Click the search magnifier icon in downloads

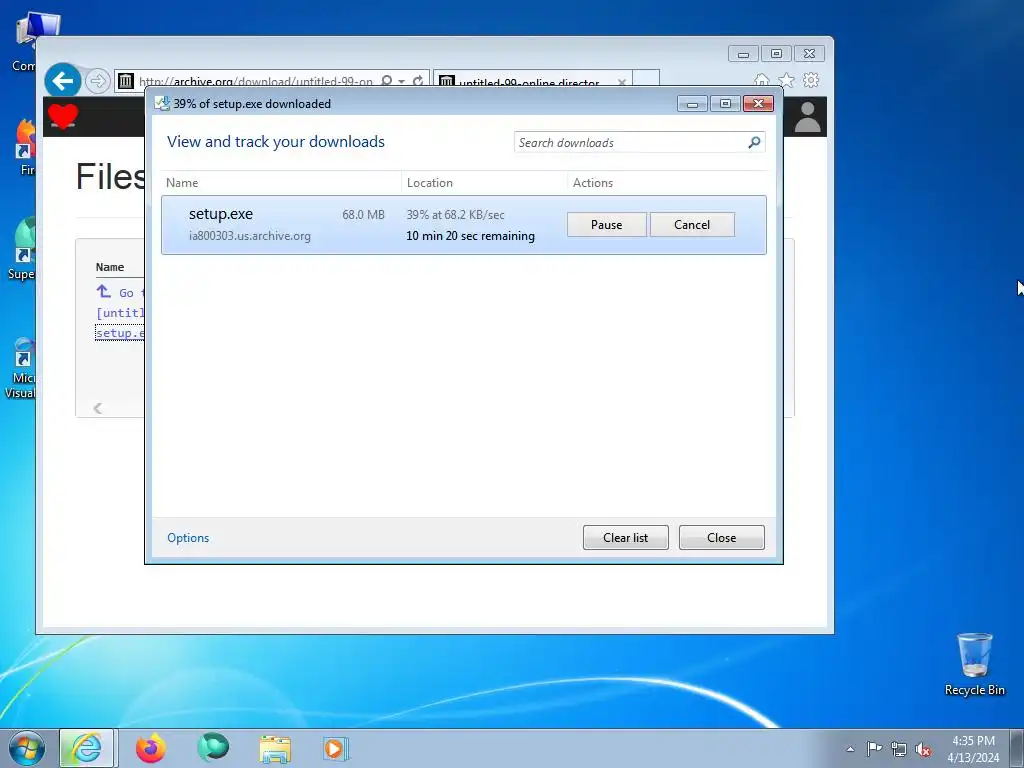(754, 142)
